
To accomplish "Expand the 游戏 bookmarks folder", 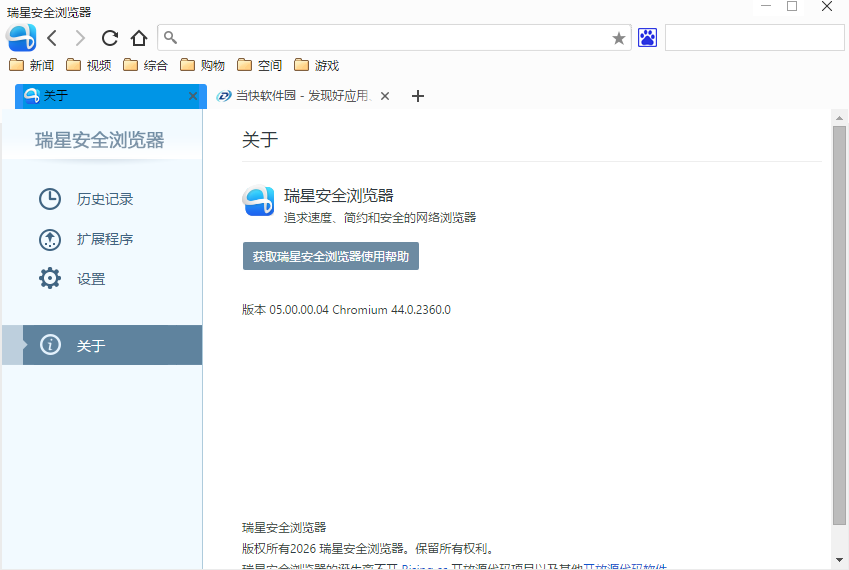I will click(x=317, y=66).
